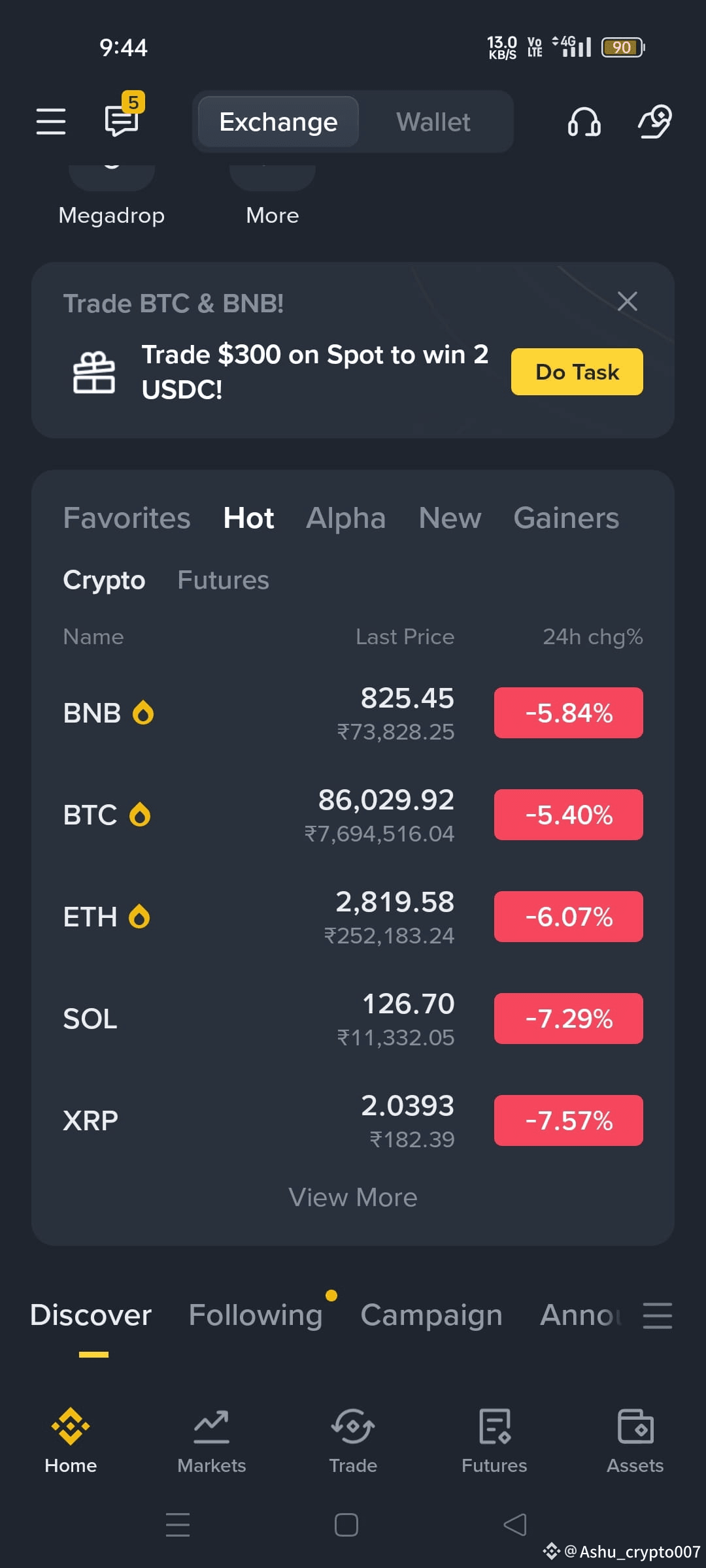Contact support via headset icon
706x1568 pixels.
tap(584, 122)
